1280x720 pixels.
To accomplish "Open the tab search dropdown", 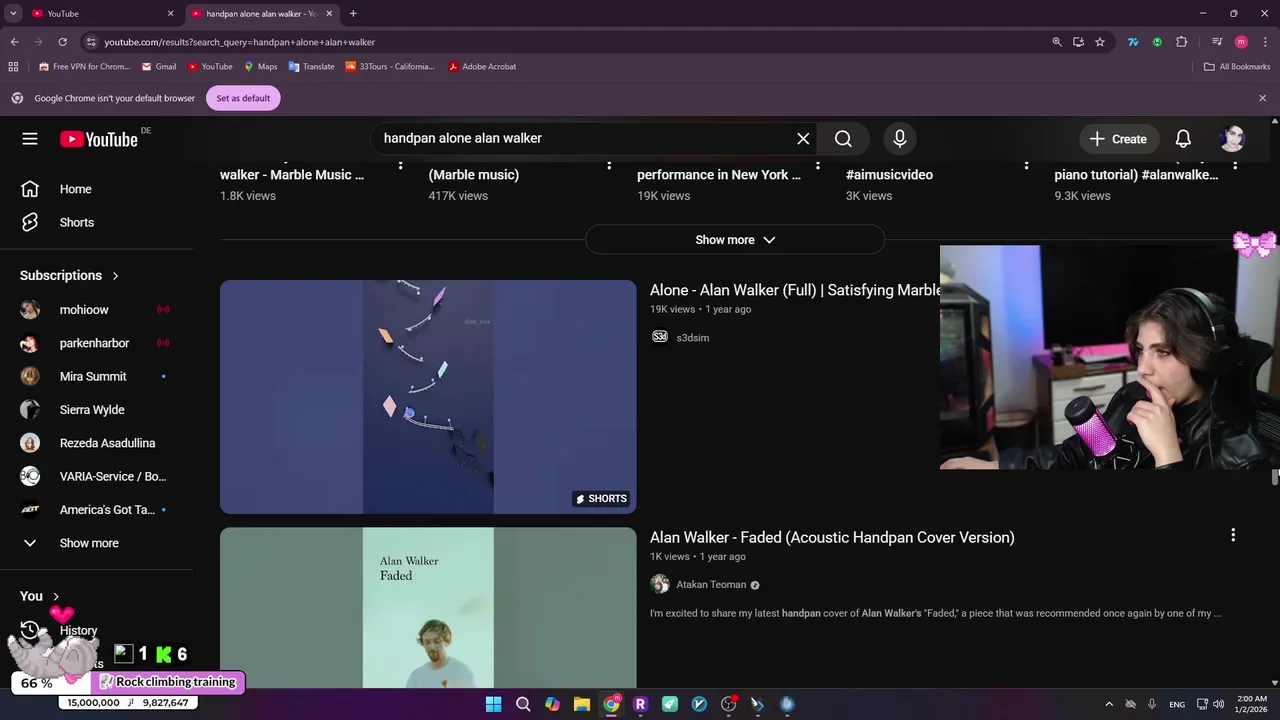I will 13,14.
